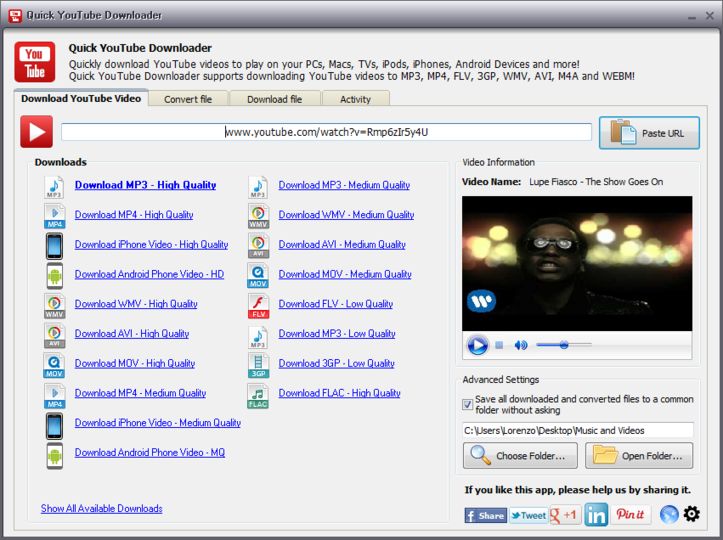Click Download MP4 - High Quality link

134,214
